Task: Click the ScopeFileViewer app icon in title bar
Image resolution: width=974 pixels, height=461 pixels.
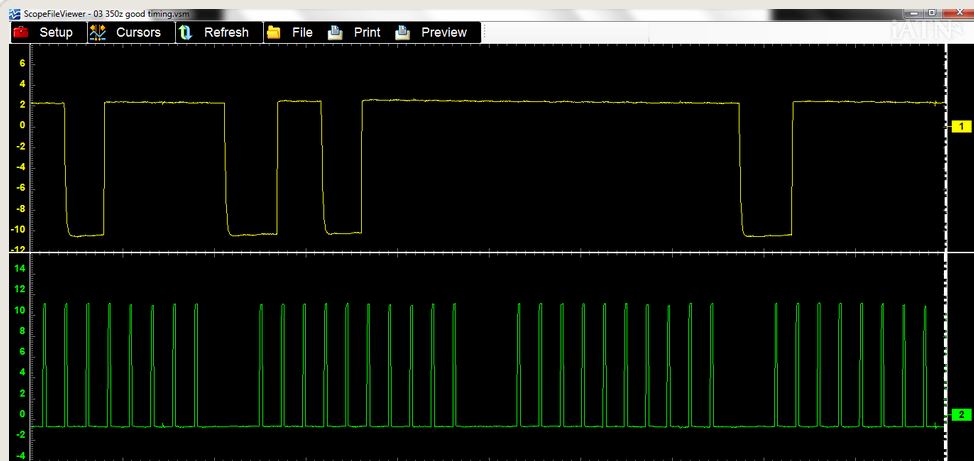Action: pyautogui.click(x=13, y=12)
